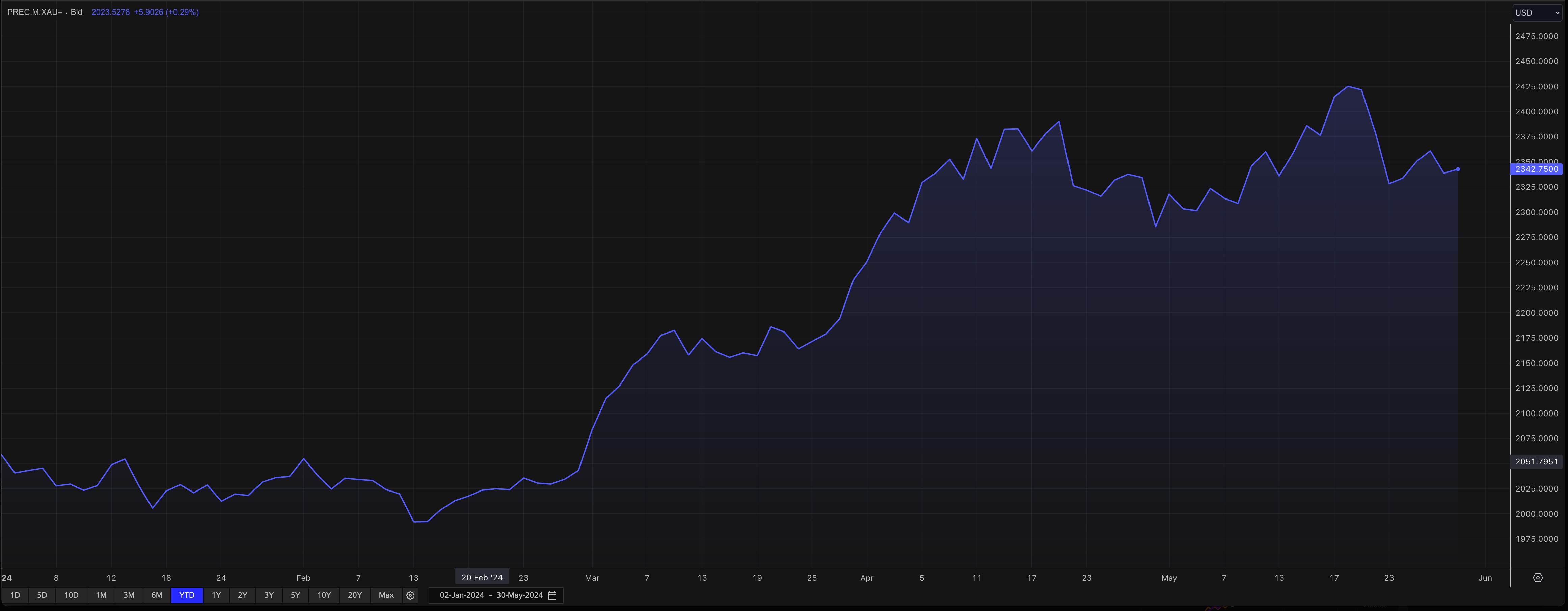Click the PREC.M.XAU= series label

pyautogui.click(x=35, y=12)
